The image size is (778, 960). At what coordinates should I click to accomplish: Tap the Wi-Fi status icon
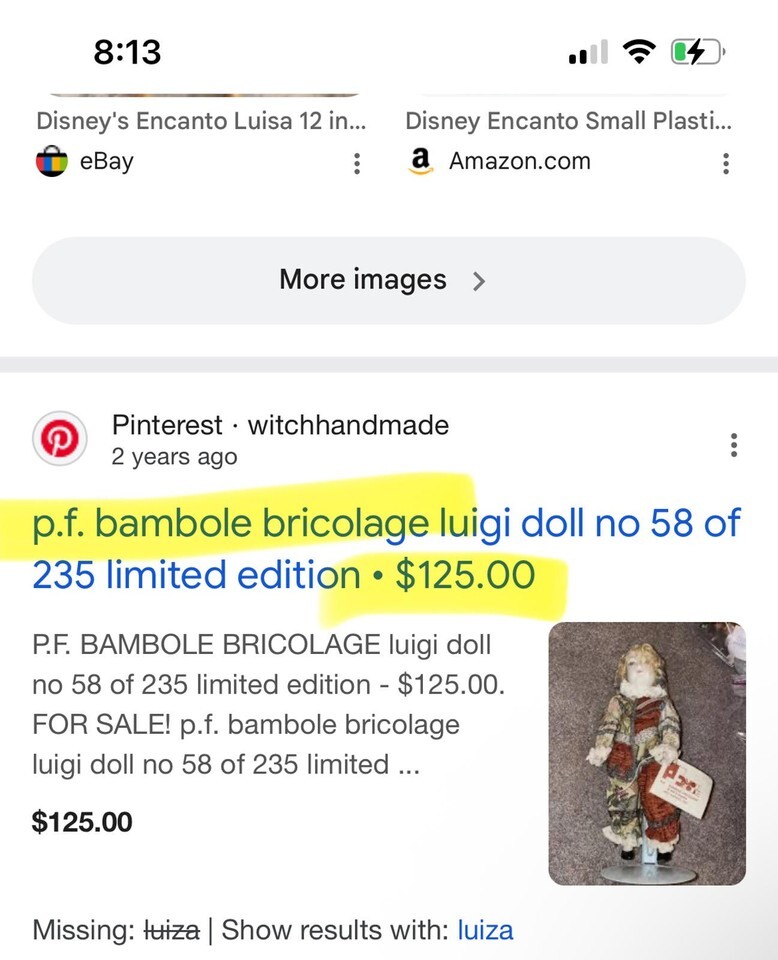(637, 52)
